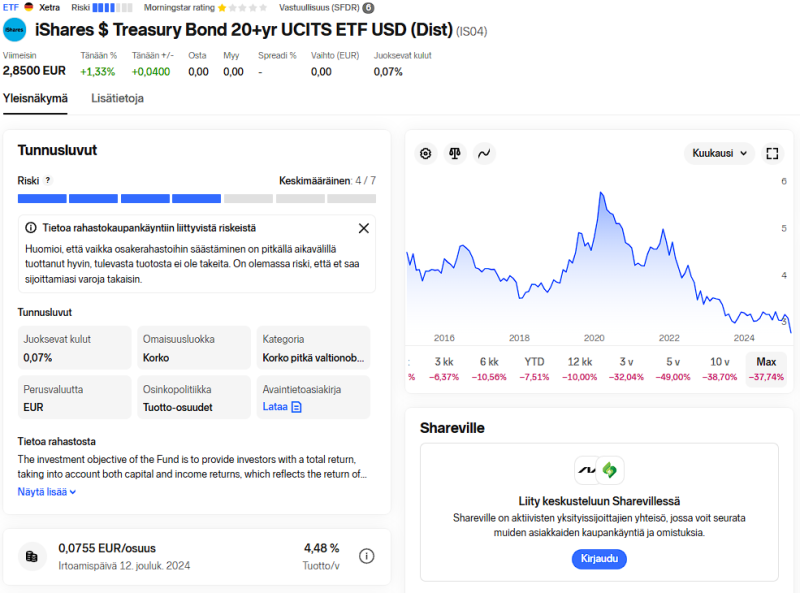Image resolution: width=800 pixels, height=593 pixels.
Task: Open the Kuukausi interval dropdown
Action: click(x=719, y=153)
